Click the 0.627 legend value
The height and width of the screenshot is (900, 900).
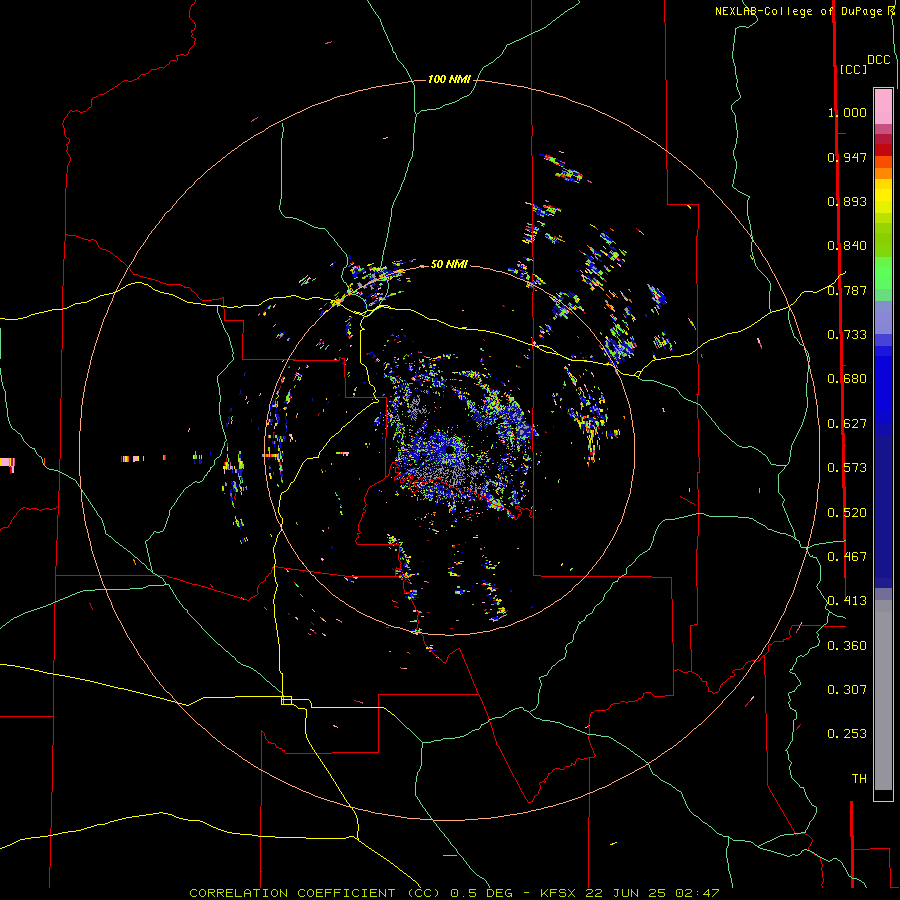point(847,424)
